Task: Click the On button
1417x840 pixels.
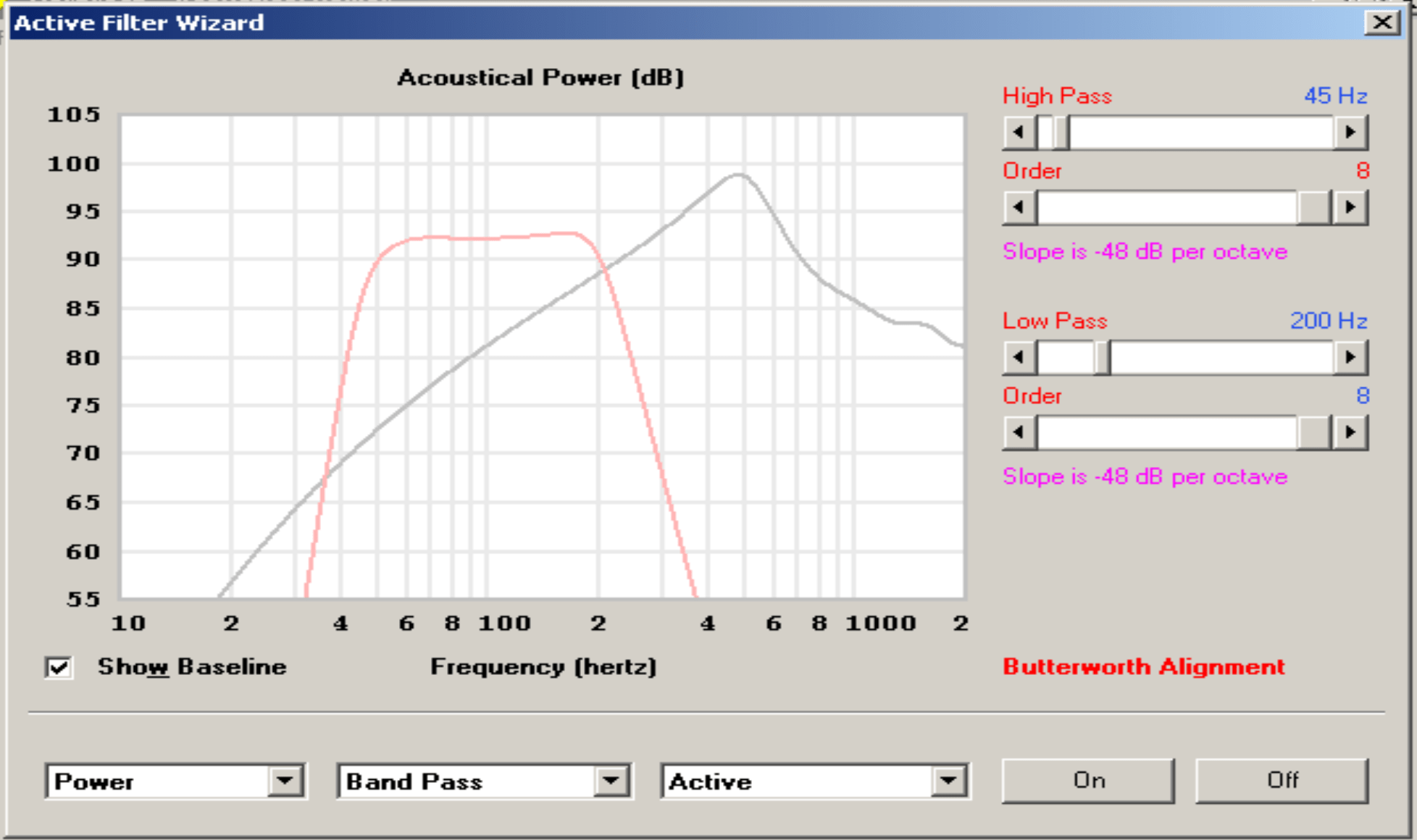Action: 1088,781
